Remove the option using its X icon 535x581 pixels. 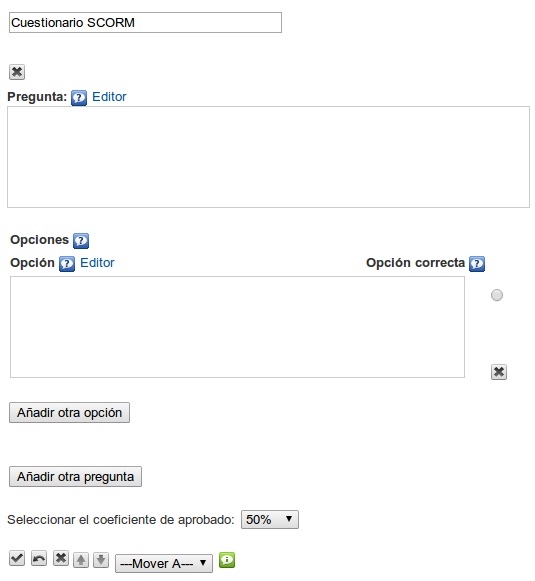pos(499,372)
